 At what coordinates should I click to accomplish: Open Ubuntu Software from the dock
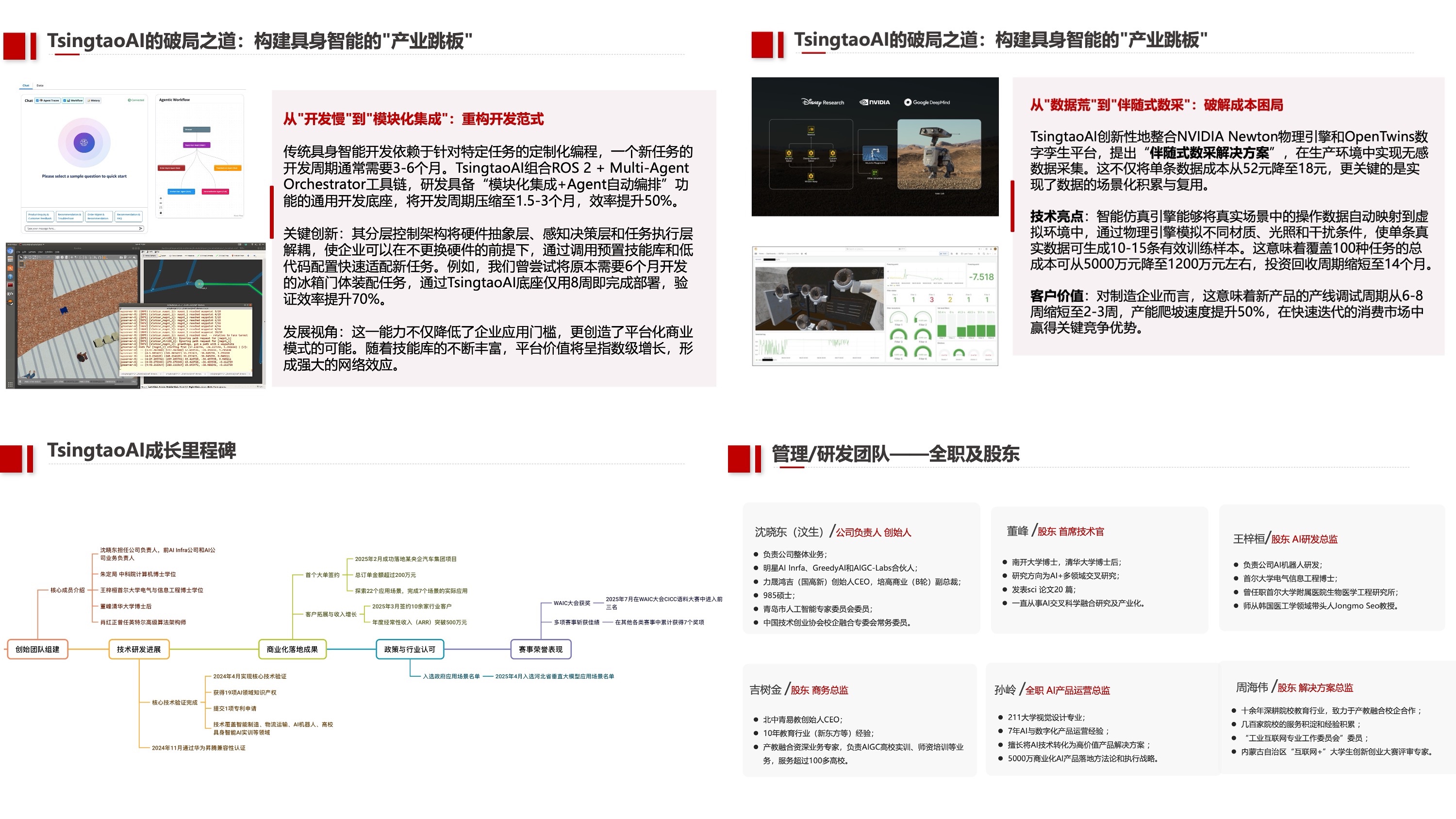(10, 268)
